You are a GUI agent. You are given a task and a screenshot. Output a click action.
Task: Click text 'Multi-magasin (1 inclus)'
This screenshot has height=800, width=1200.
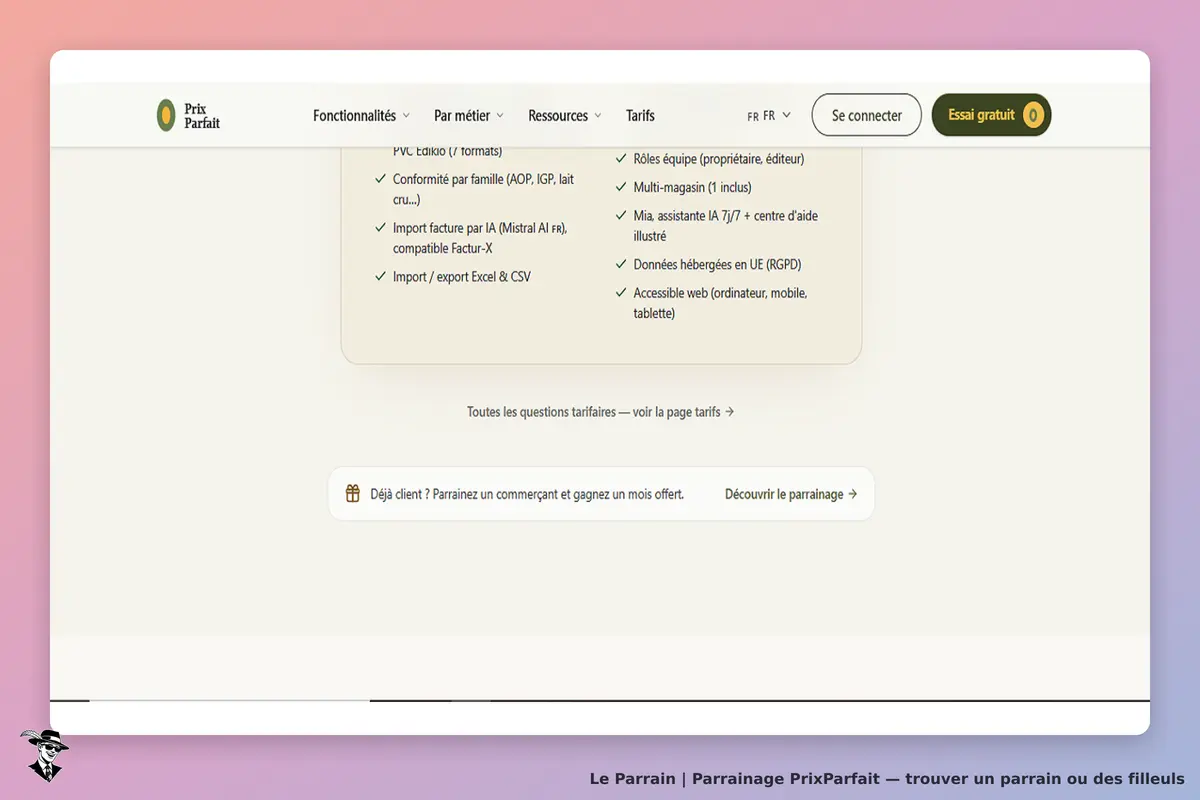coord(692,187)
